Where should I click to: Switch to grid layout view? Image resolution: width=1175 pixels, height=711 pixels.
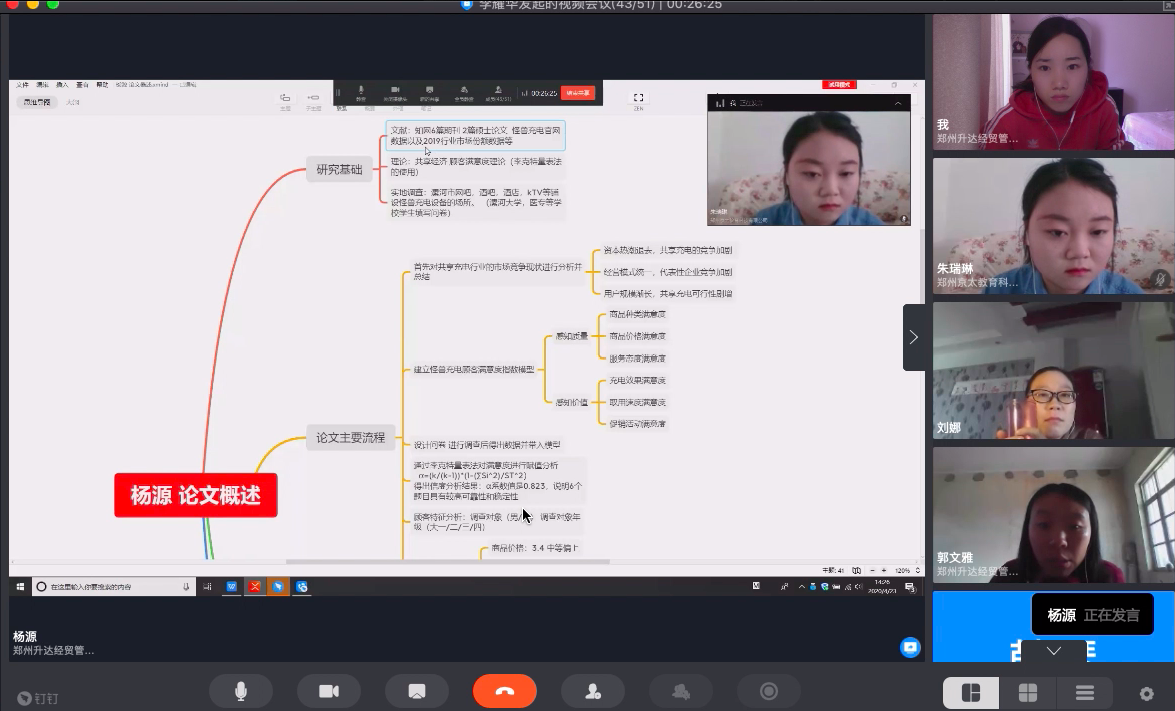pyautogui.click(x=1027, y=693)
